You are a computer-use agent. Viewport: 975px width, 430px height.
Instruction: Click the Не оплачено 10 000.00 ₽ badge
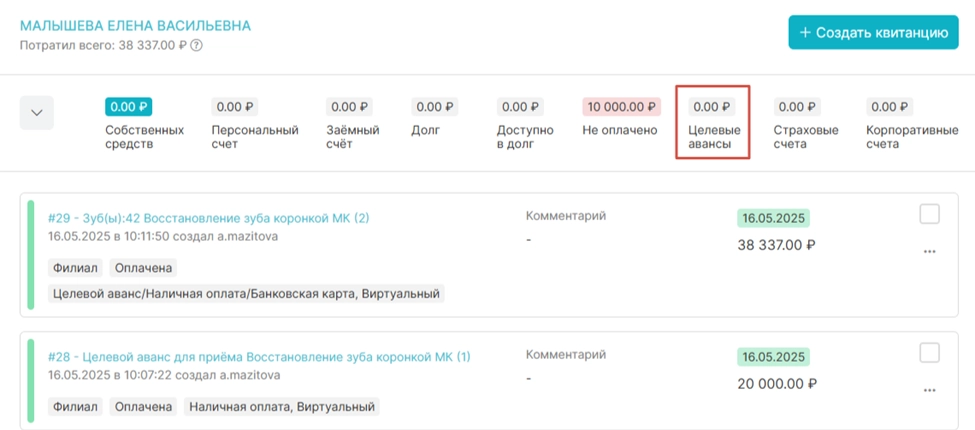click(x=621, y=107)
